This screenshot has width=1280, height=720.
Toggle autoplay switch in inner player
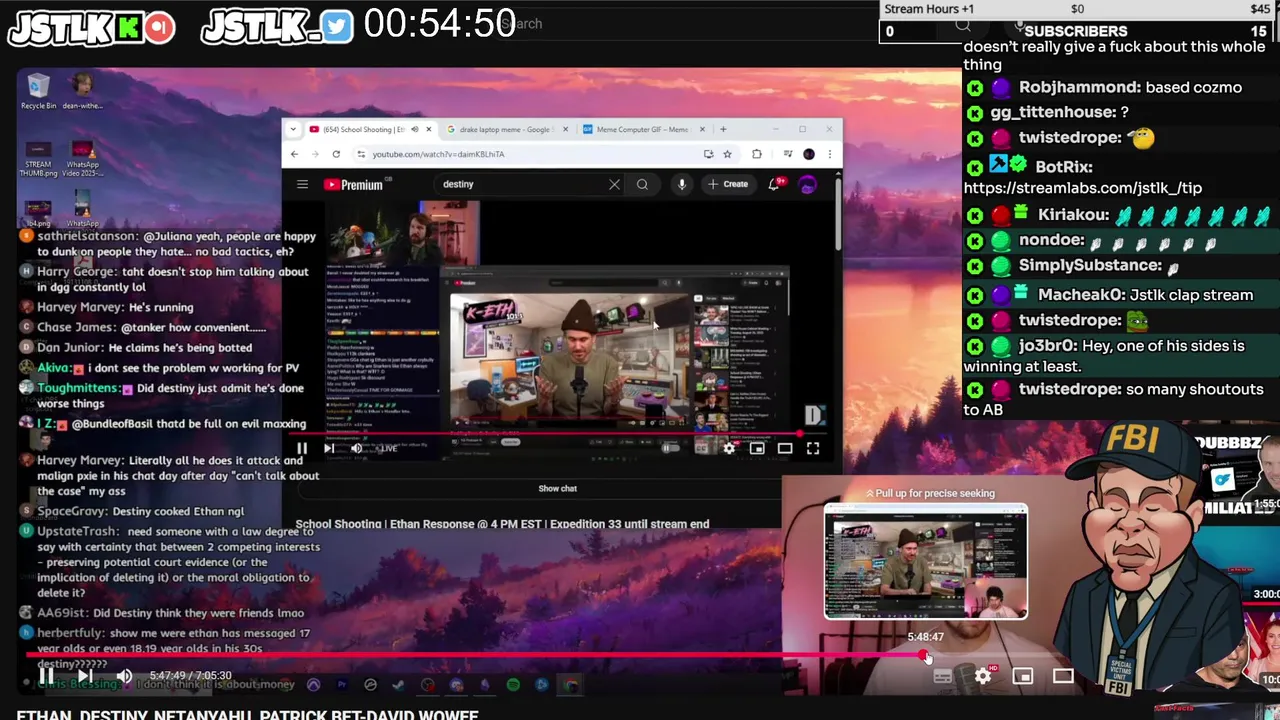click(x=670, y=448)
